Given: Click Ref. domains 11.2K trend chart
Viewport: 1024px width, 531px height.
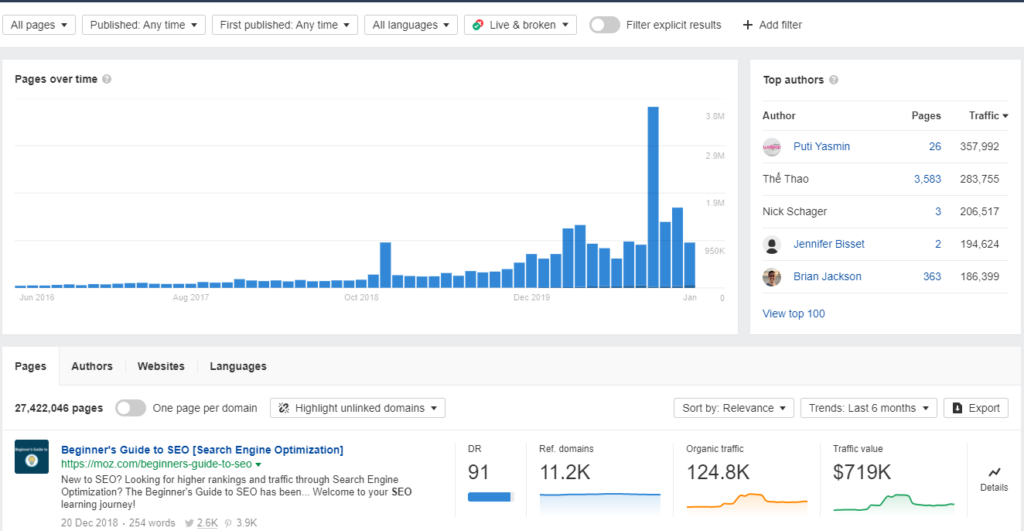Looking at the screenshot, I should (600, 502).
